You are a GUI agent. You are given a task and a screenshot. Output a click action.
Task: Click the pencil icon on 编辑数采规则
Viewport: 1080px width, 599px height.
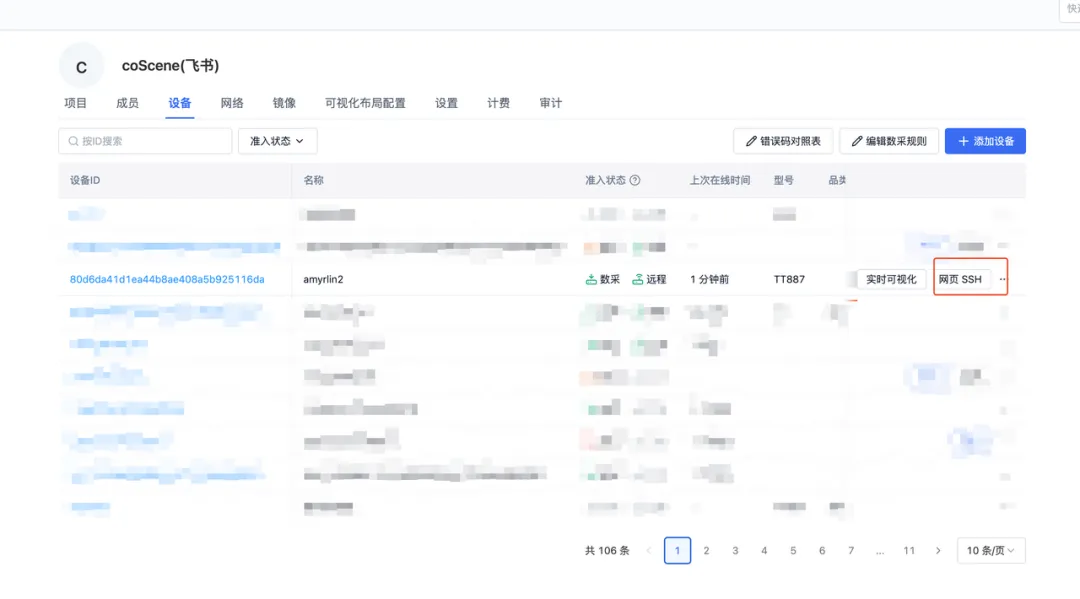point(857,141)
